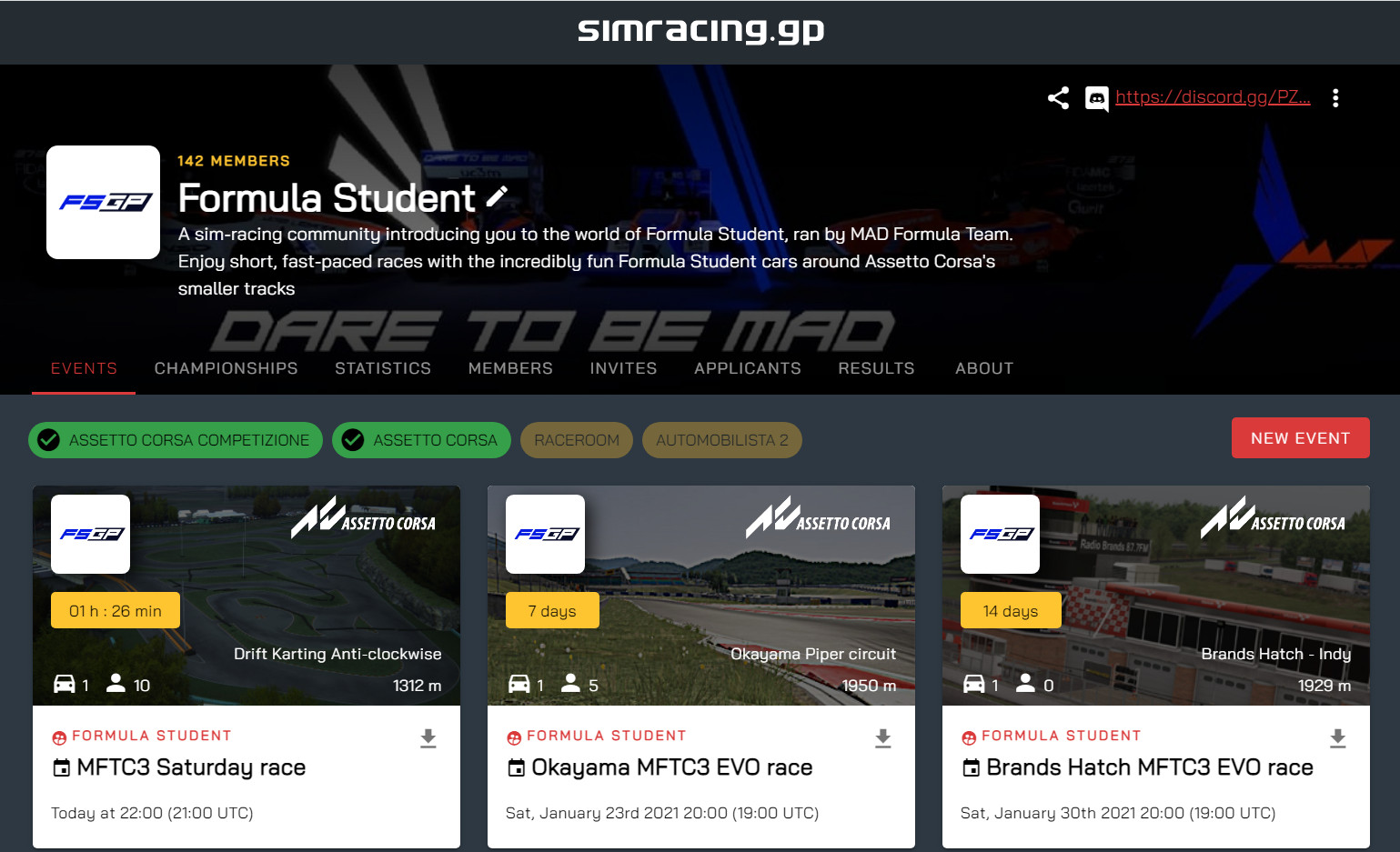
Task: Click Formula Student label on Saturday race card
Action: (152, 736)
